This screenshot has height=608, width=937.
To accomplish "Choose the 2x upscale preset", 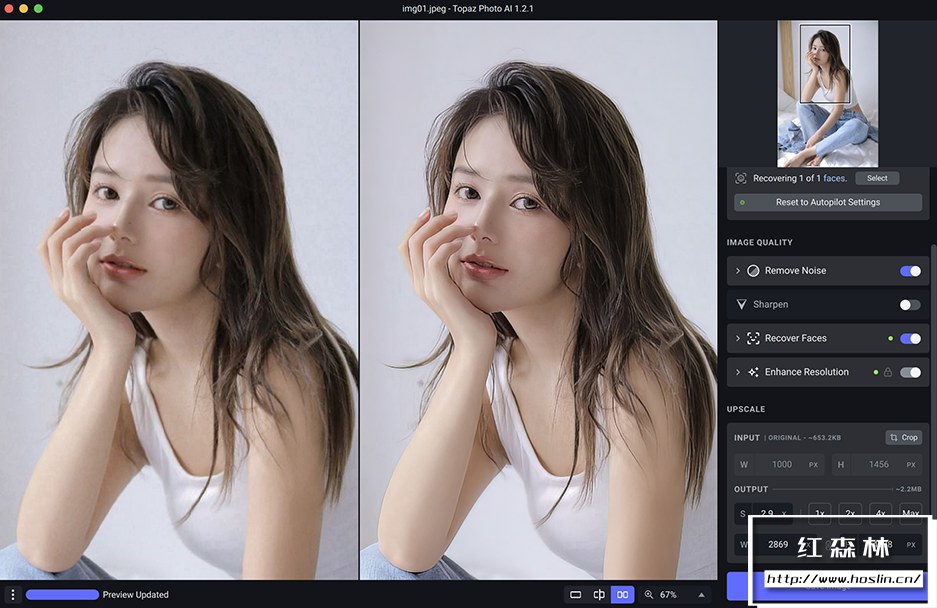I will tap(850, 512).
